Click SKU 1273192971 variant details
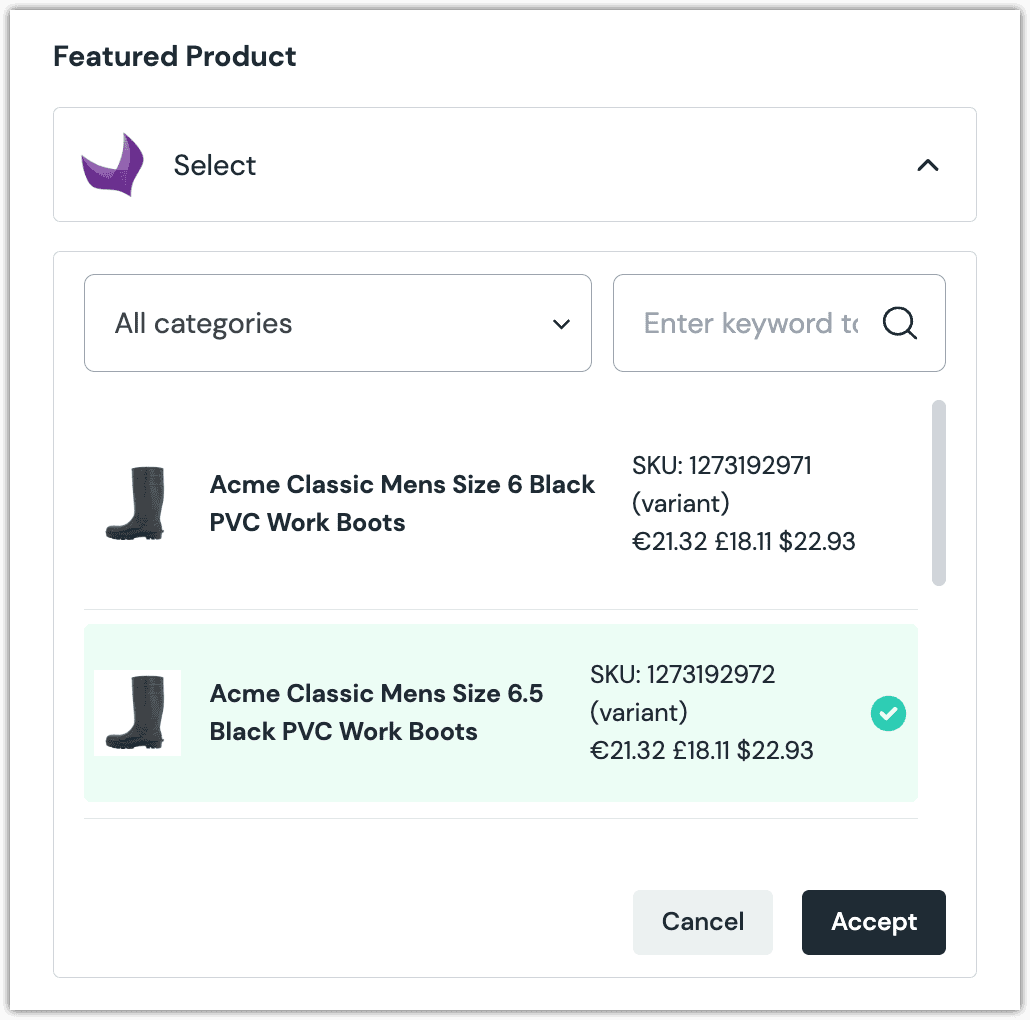Image resolution: width=1030 pixels, height=1020 pixels. click(721, 484)
